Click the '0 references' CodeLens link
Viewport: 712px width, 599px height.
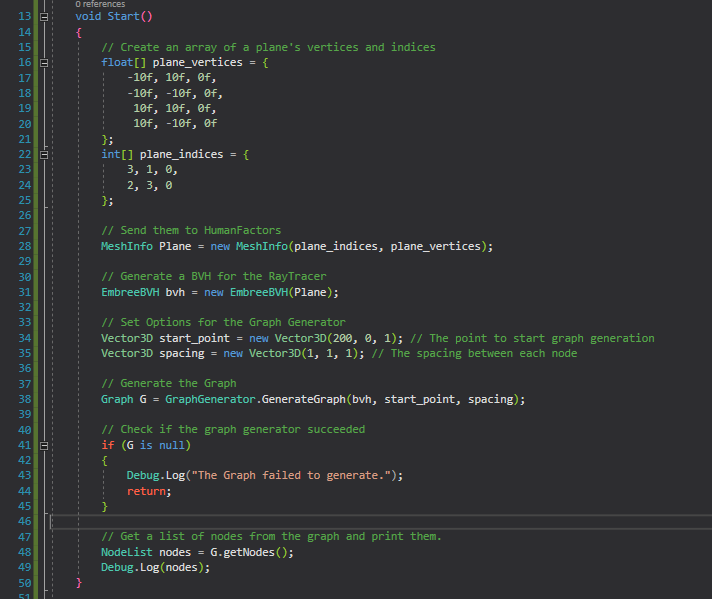pos(100,4)
